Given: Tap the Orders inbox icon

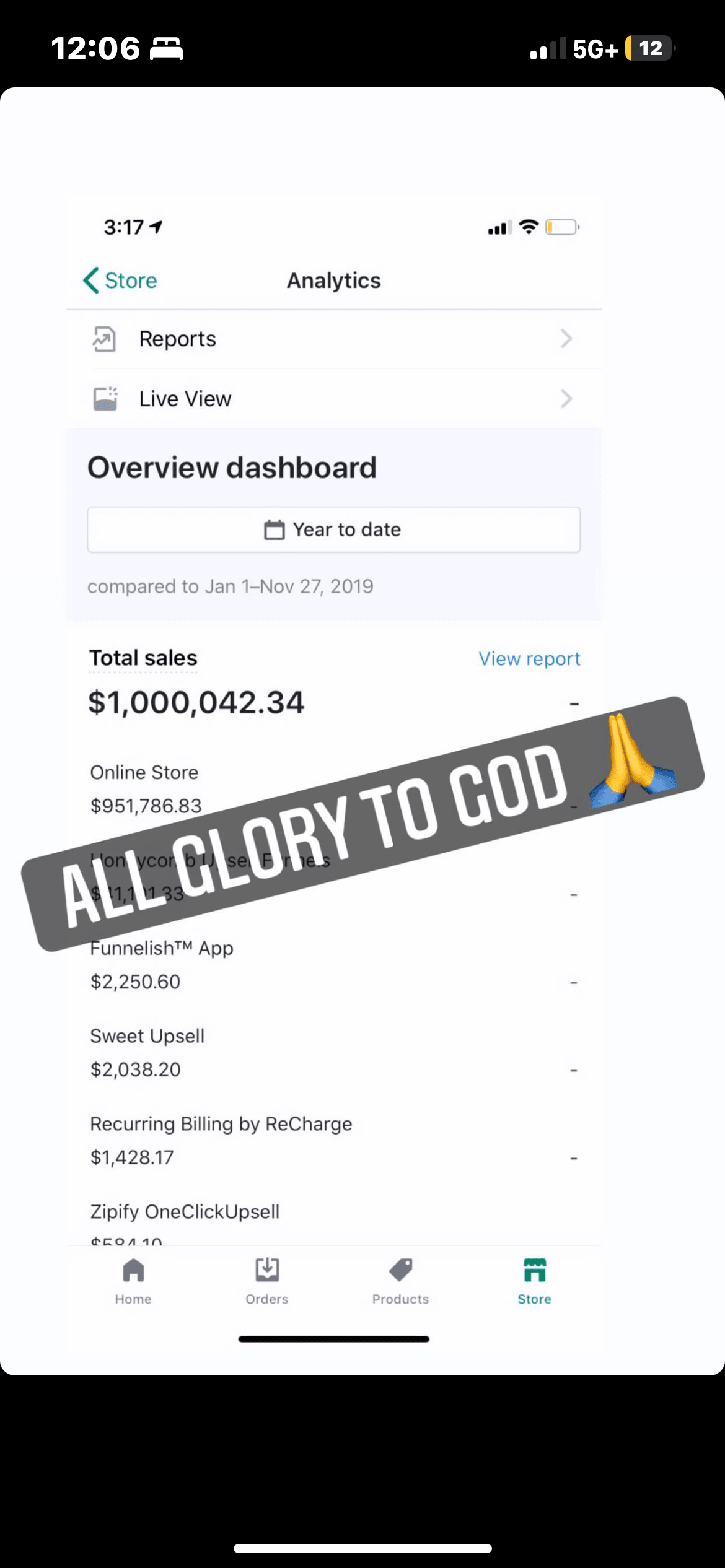Looking at the screenshot, I should [267, 1270].
